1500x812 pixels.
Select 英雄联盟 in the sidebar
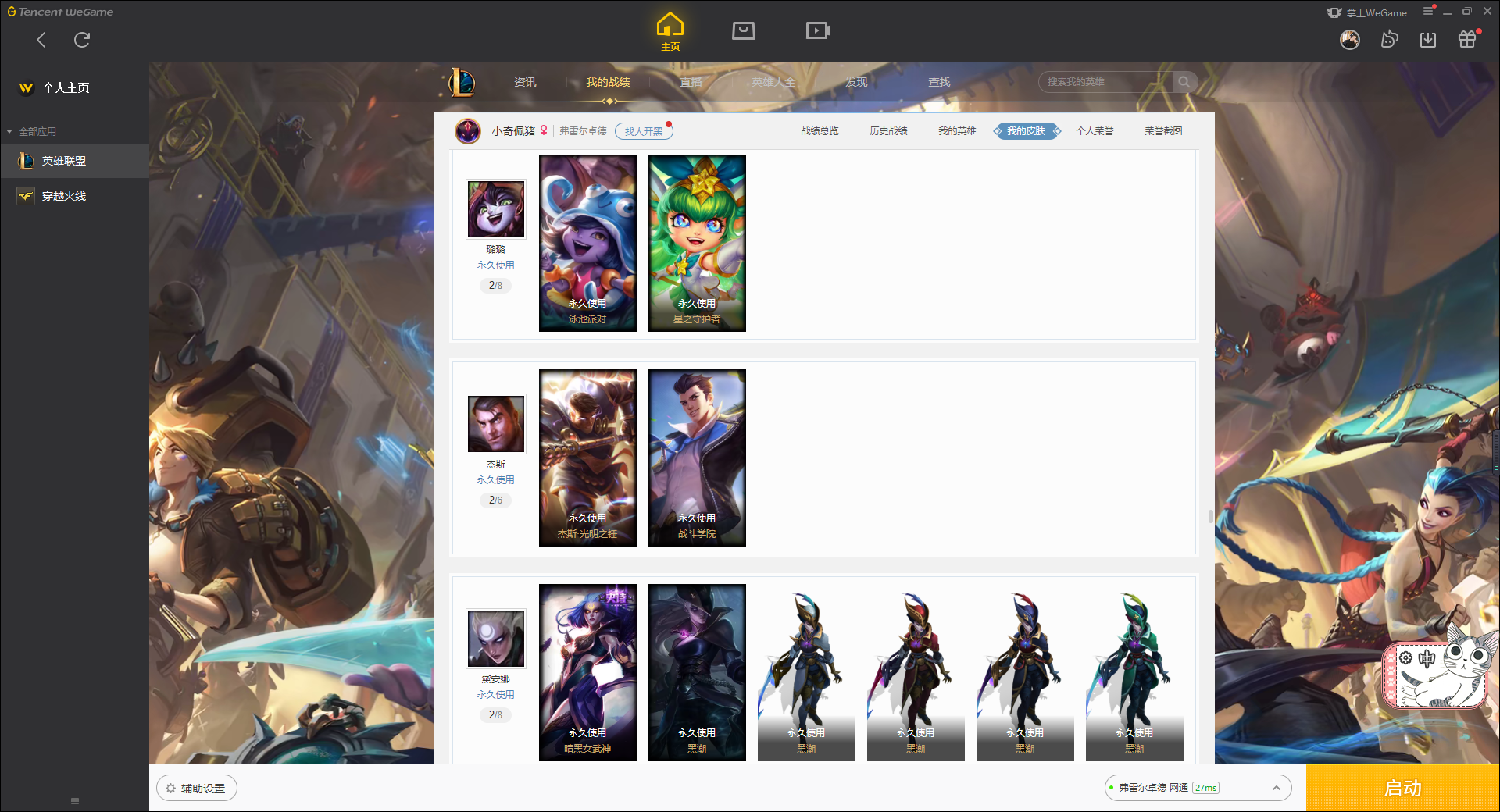(x=75, y=161)
